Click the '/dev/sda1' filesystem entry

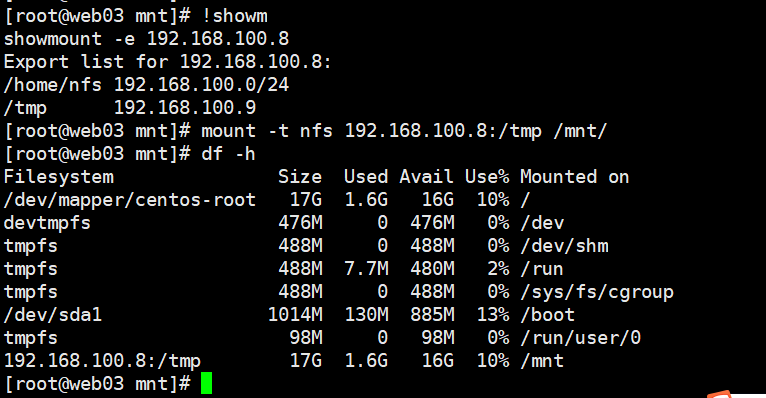click(x=53, y=315)
